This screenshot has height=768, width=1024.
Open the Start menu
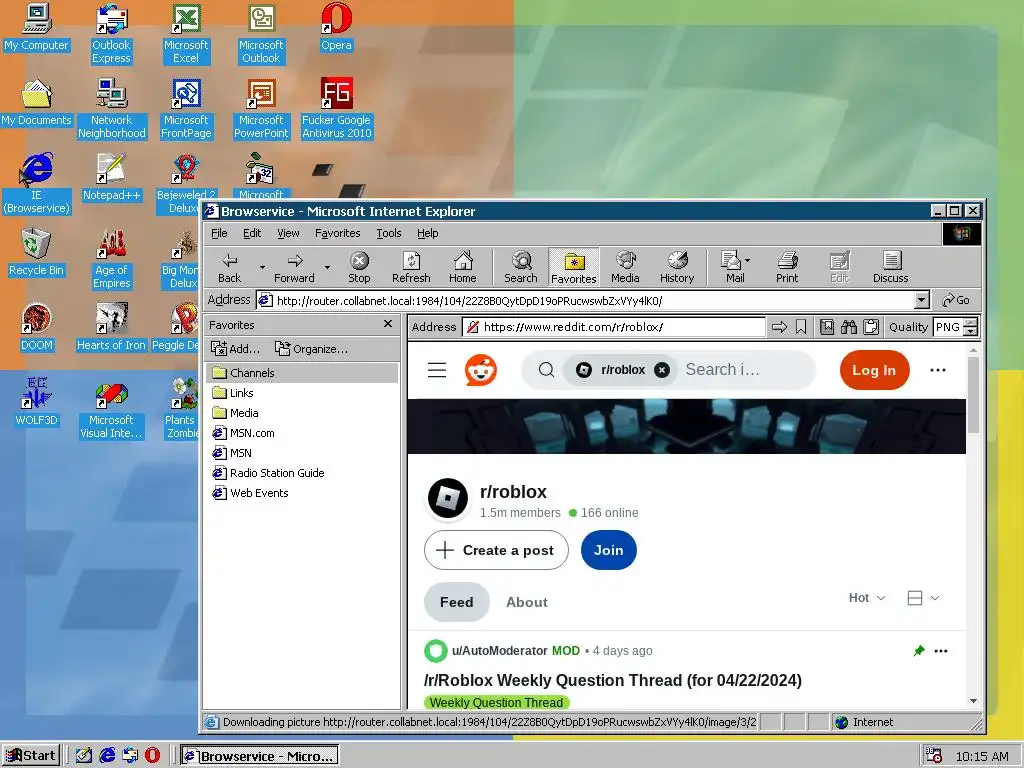coord(30,756)
